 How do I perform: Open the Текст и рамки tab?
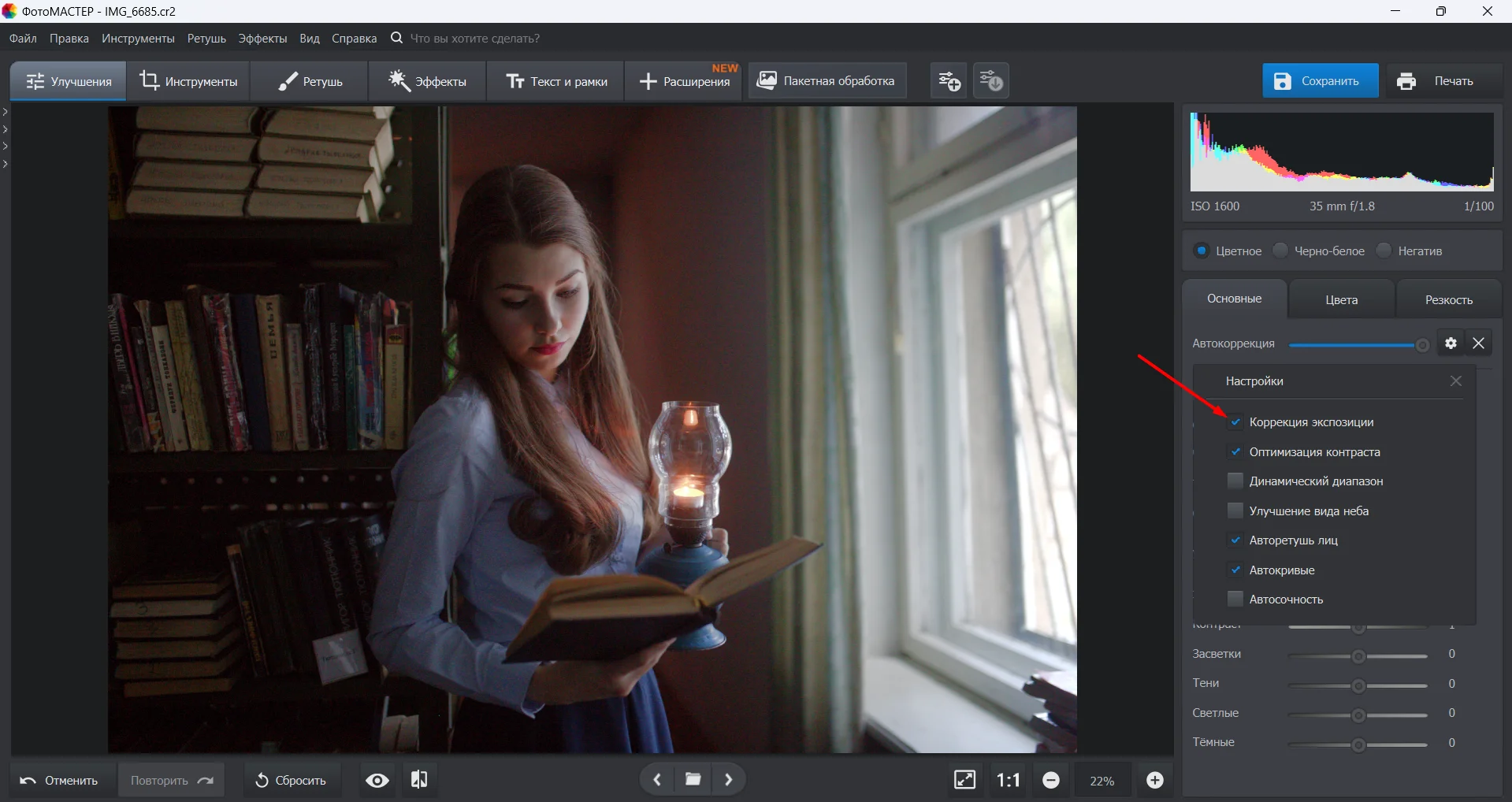556,81
